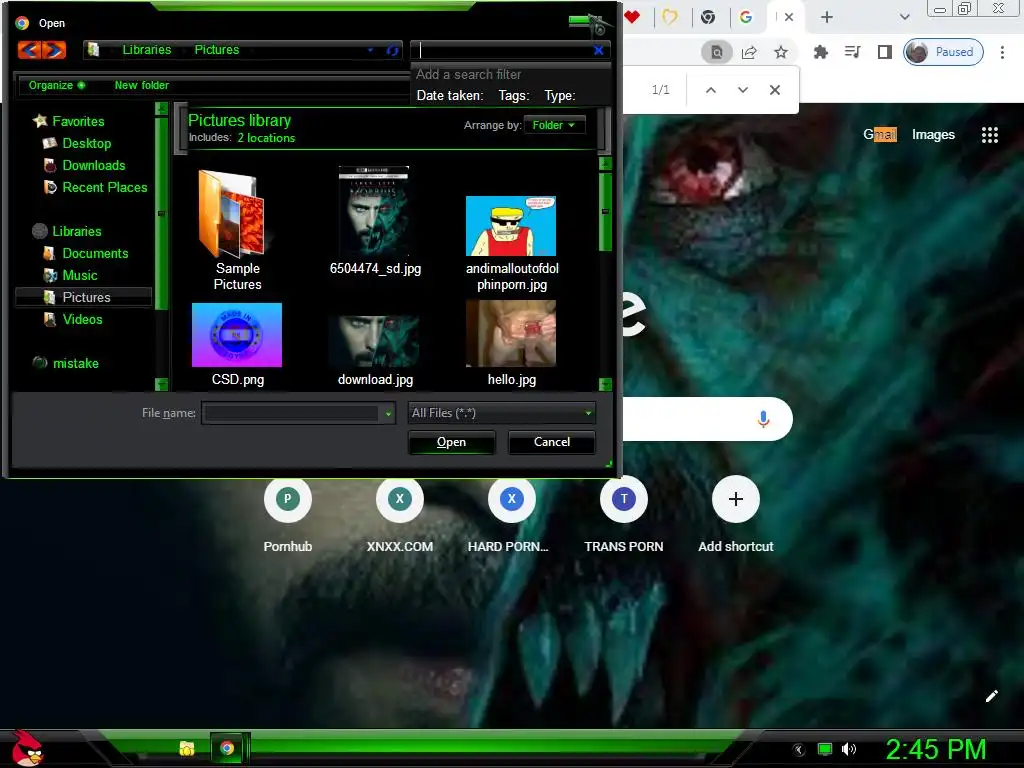The image size is (1024, 768).
Task: Open Recent Places in the sidebar
Action: click(x=104, y=187)
